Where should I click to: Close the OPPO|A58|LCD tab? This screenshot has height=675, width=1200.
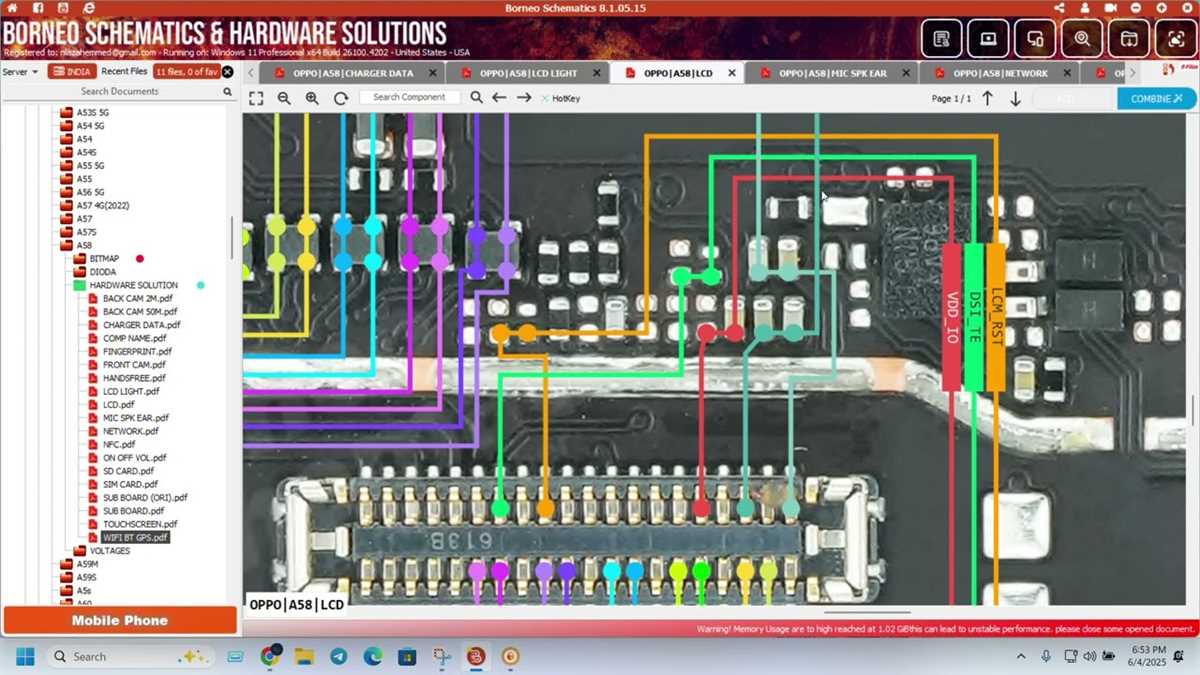tap(732, 73)
